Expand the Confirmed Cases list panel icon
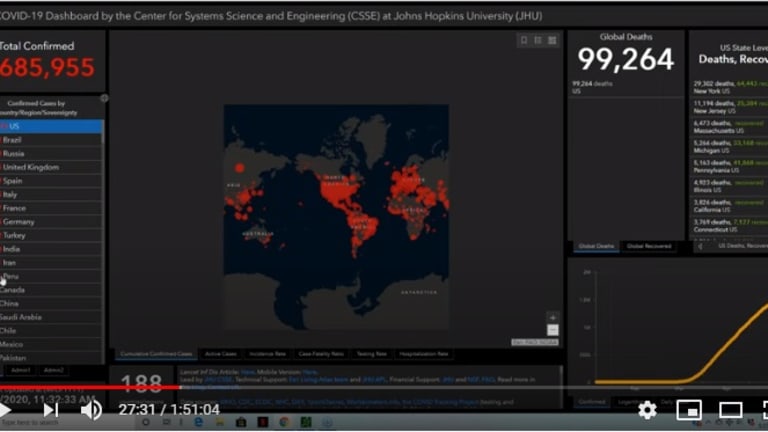The width and height of the screenshot is (768, 432). point(104,98)
